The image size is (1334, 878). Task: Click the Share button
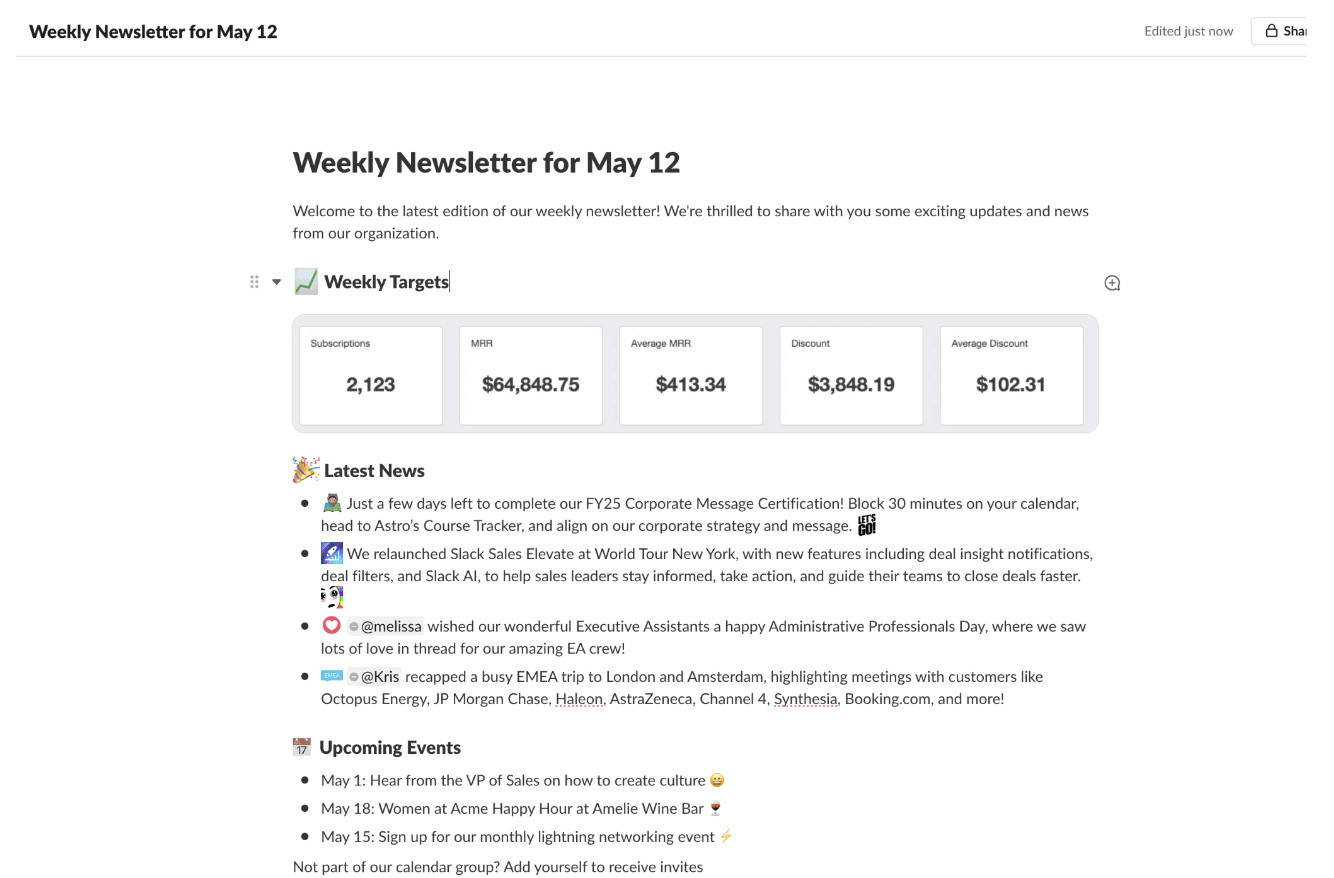[1290, 30]
